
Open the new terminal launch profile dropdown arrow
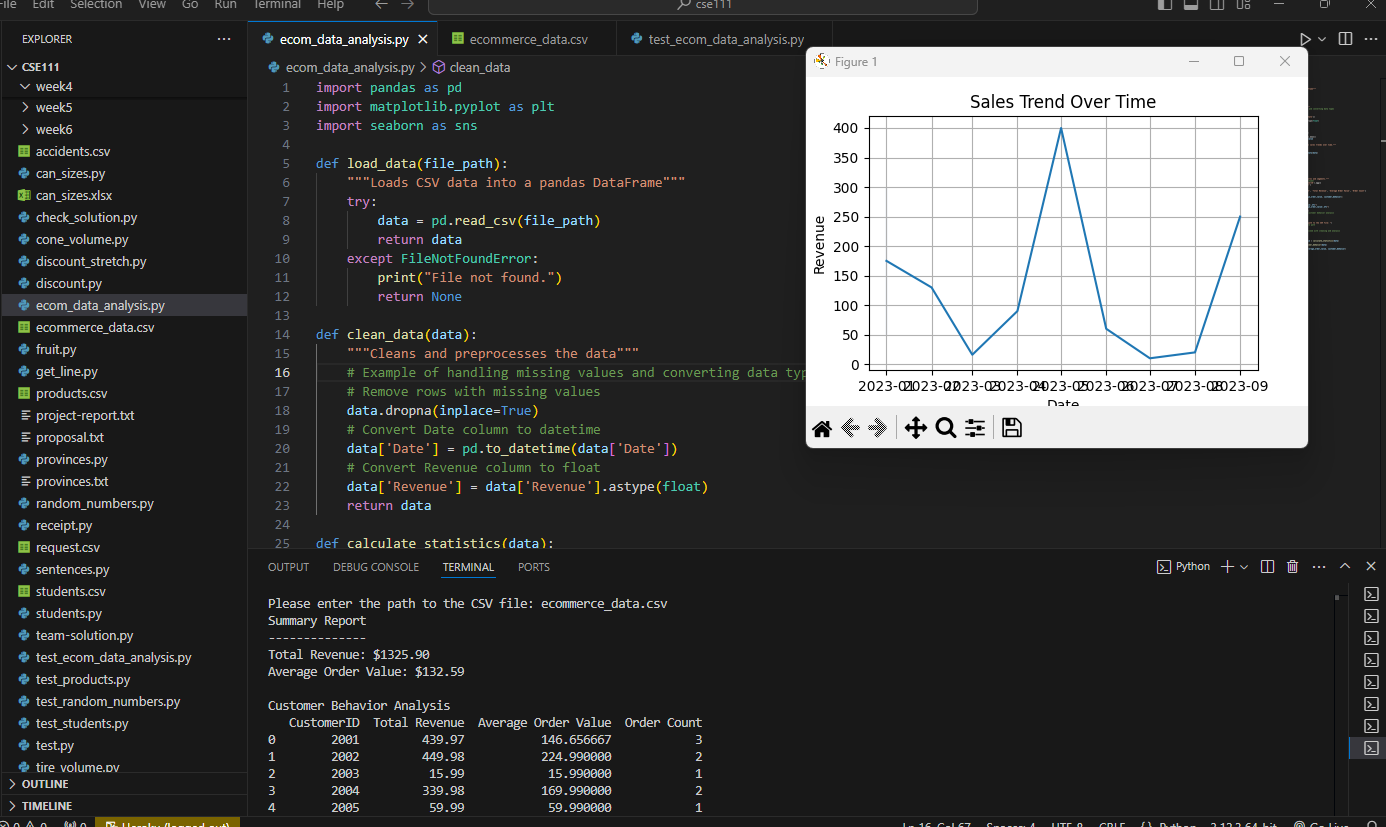click(x=1244, y=567)
